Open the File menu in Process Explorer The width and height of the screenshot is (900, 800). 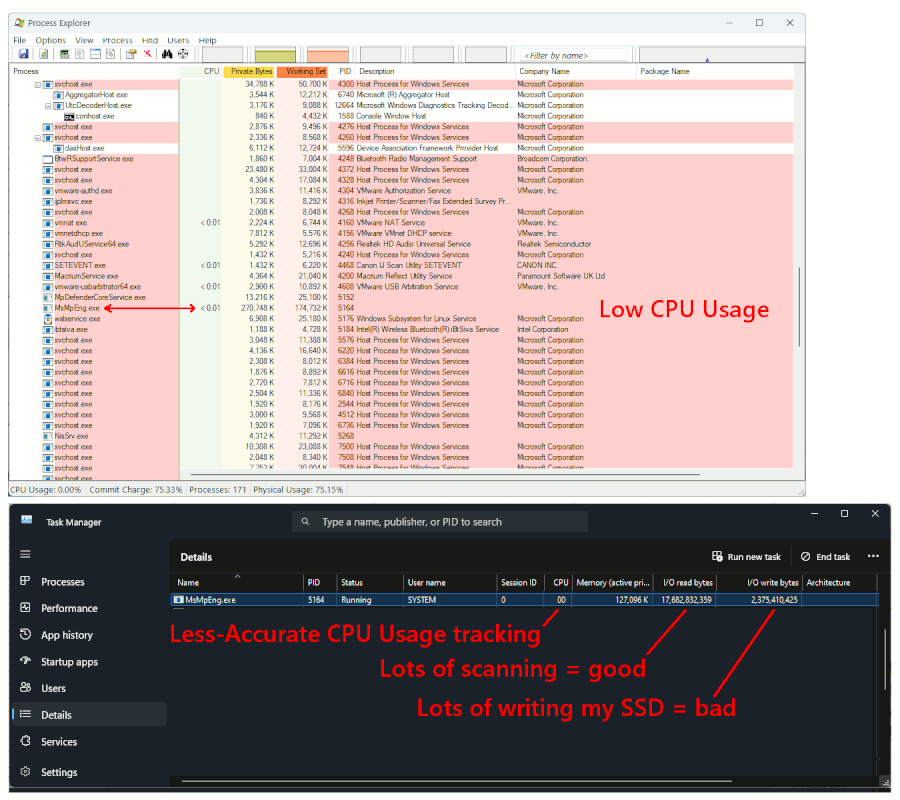20,40
